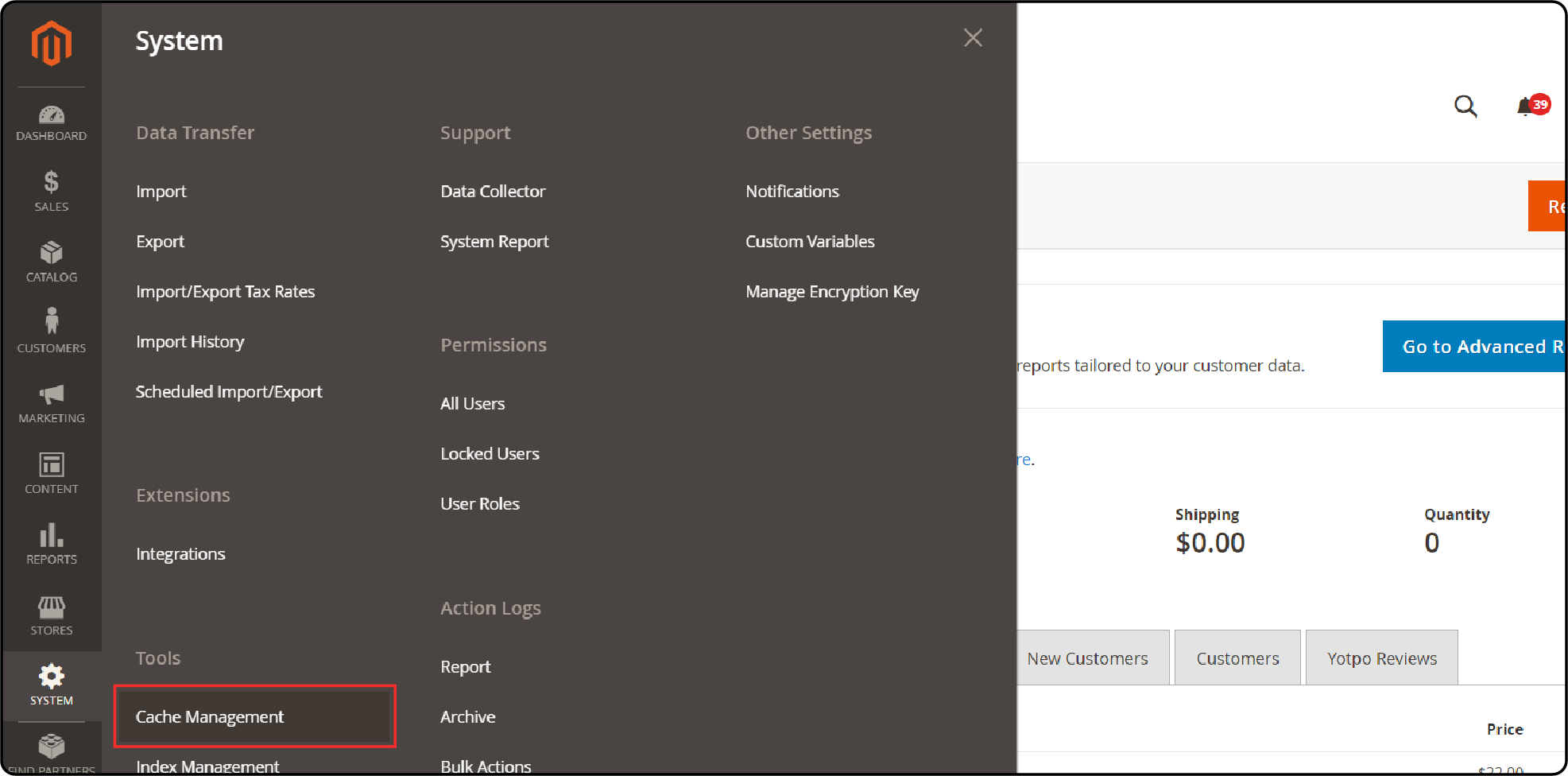The image size is (1568, 776).
Task: Open Import under Data Transfer
Action: pyautogui.click(x=161, y=192)
